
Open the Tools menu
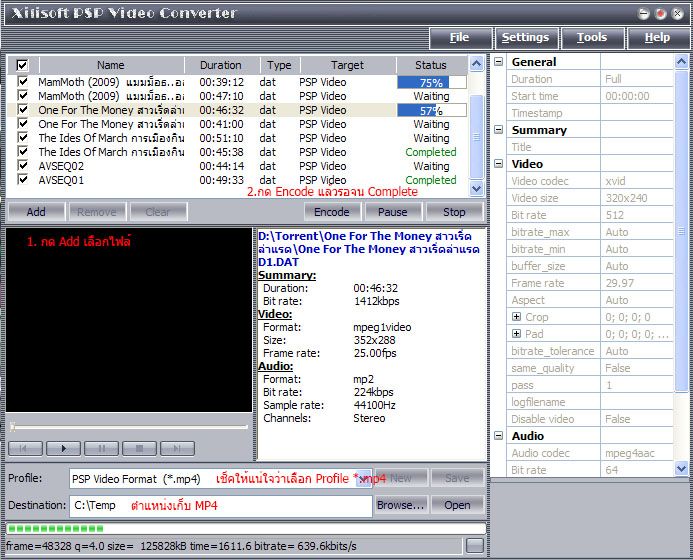pyautogui.click(x=592, y=38)
